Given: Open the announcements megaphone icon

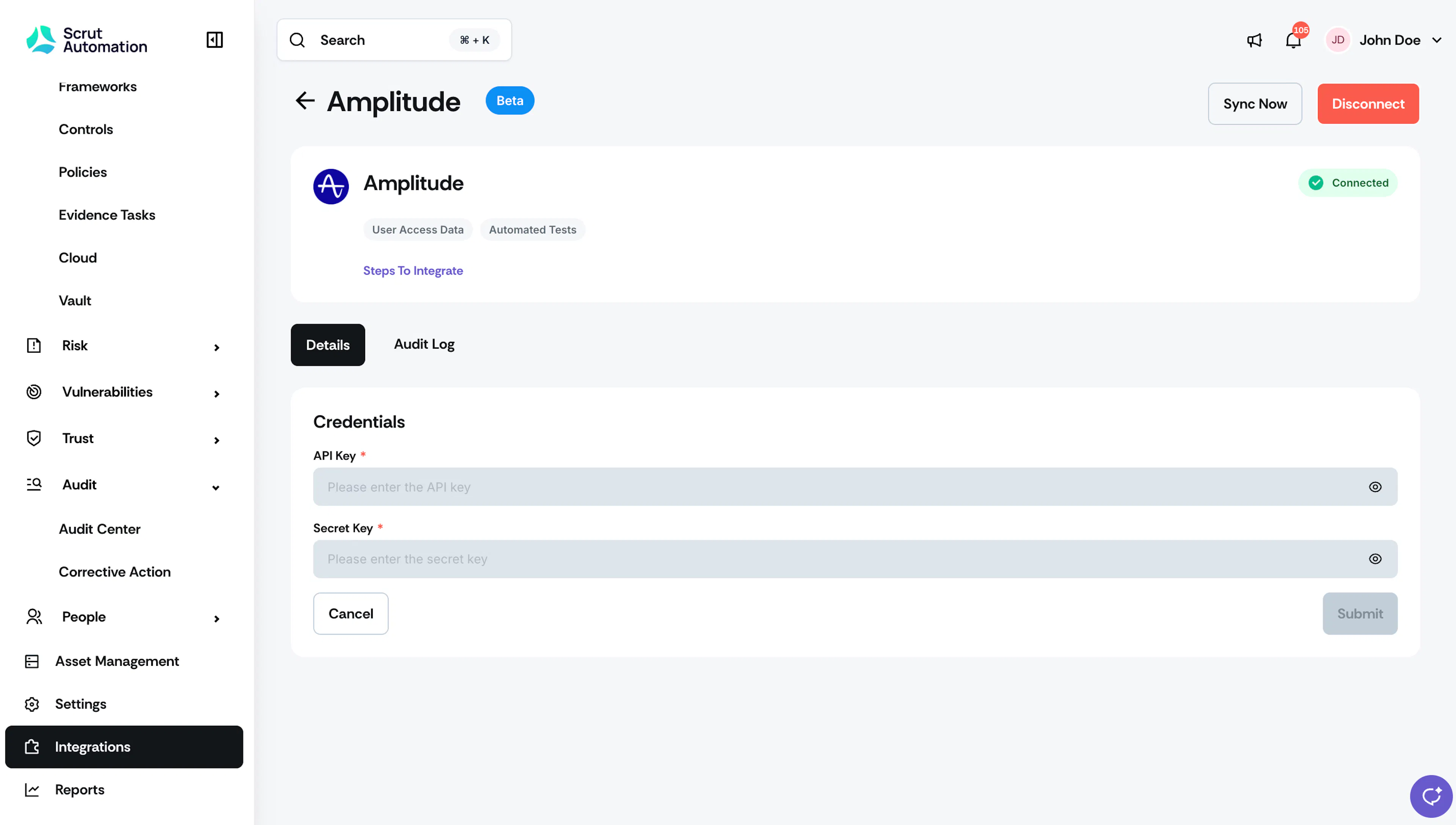Looking at the screenshot, I should 1254,40.
